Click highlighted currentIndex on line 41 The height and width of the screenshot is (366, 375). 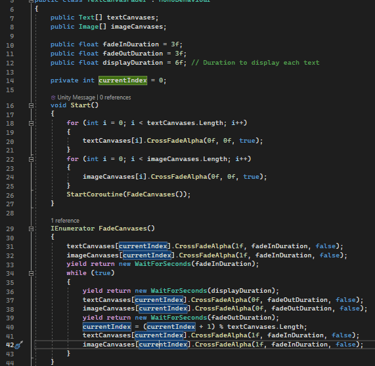tap(159, 336)
